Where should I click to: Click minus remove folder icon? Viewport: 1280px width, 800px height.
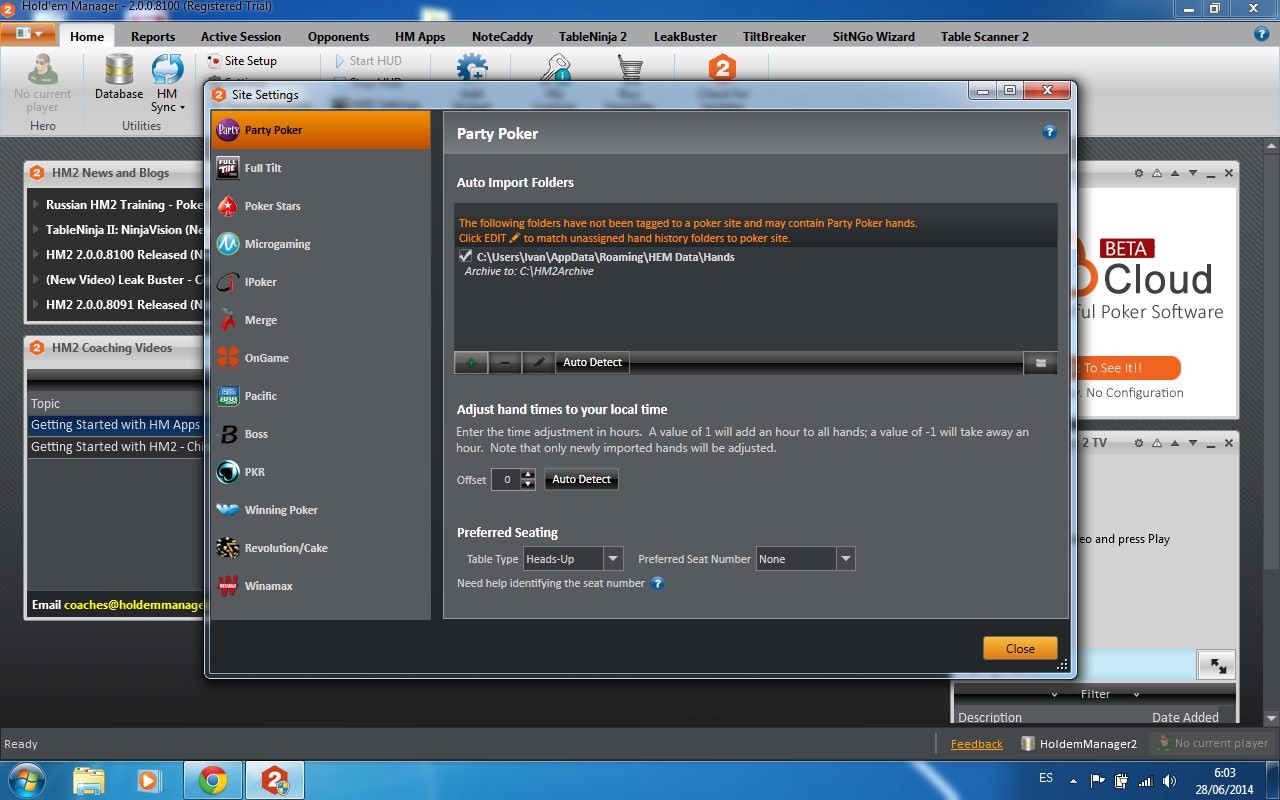coord(505,363)
